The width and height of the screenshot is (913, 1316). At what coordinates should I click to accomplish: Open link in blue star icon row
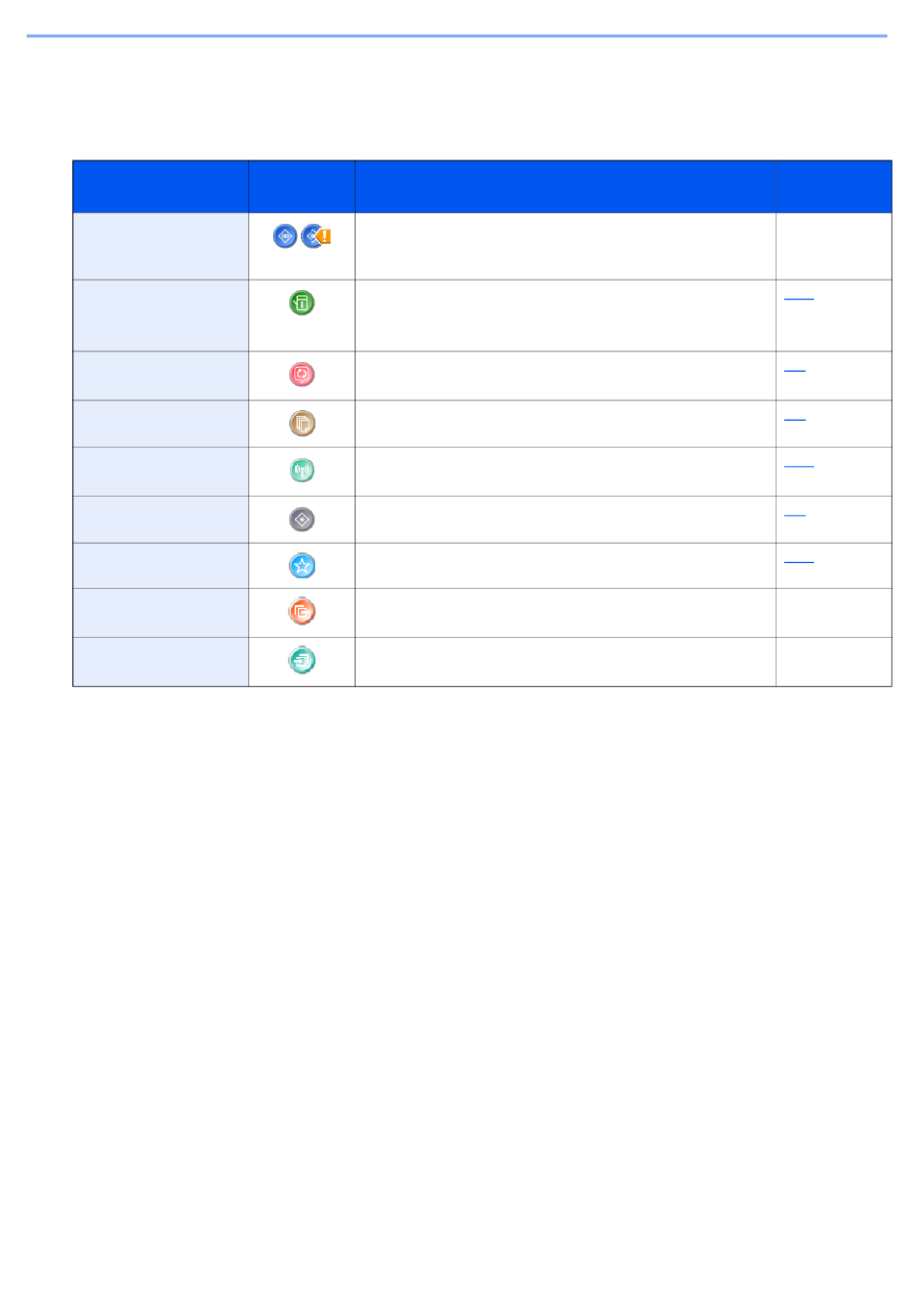[x=799, y=559]
